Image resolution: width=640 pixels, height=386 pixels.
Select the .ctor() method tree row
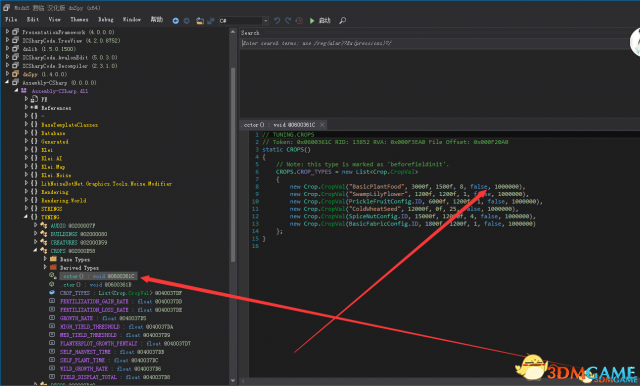click(96, 284)
